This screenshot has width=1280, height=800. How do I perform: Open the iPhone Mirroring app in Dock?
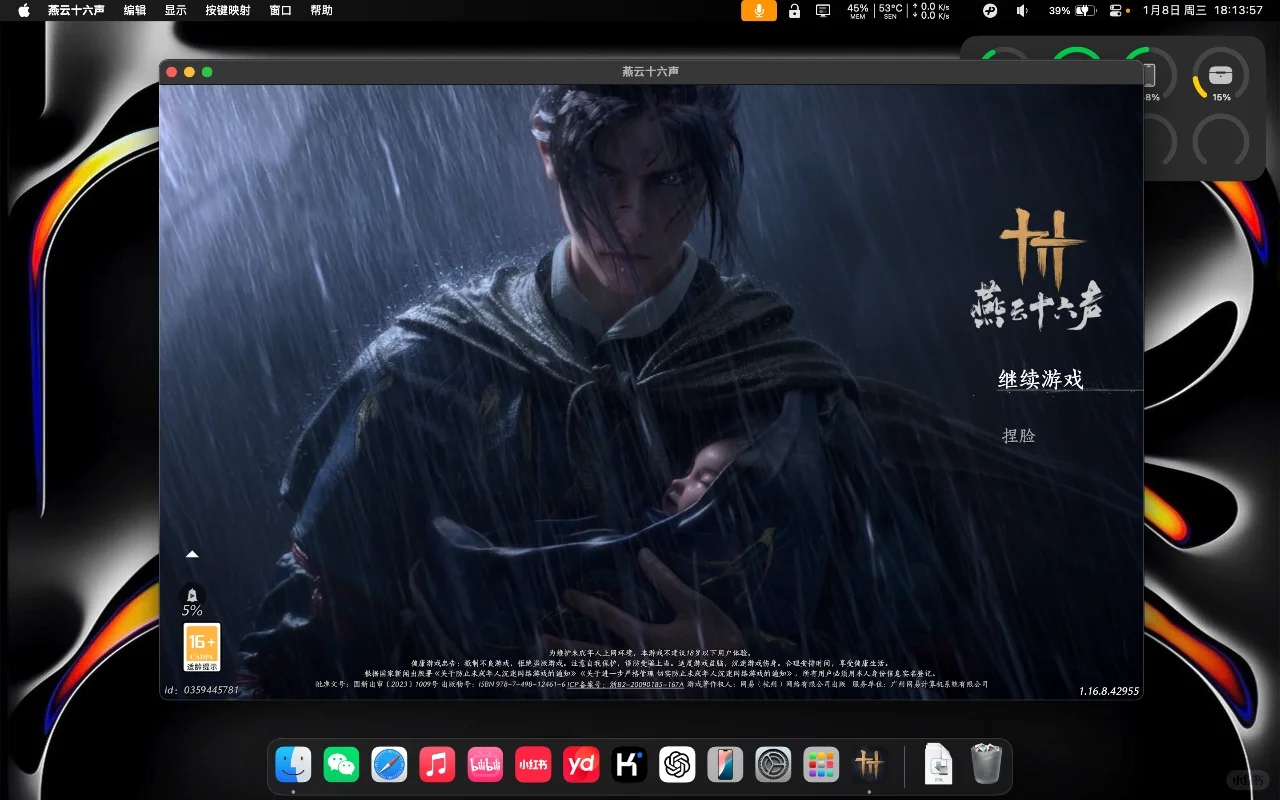click(x=725, y=765)
